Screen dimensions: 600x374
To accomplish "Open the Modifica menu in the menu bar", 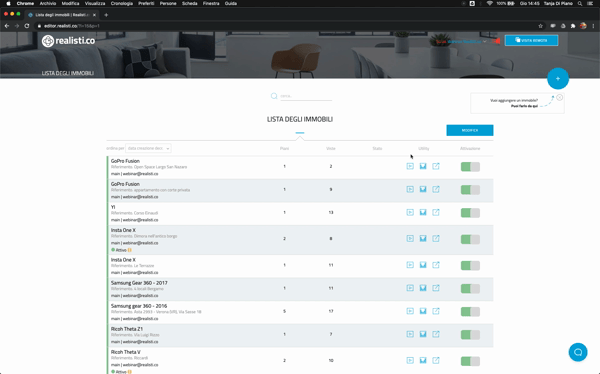I will coord(70,3).
